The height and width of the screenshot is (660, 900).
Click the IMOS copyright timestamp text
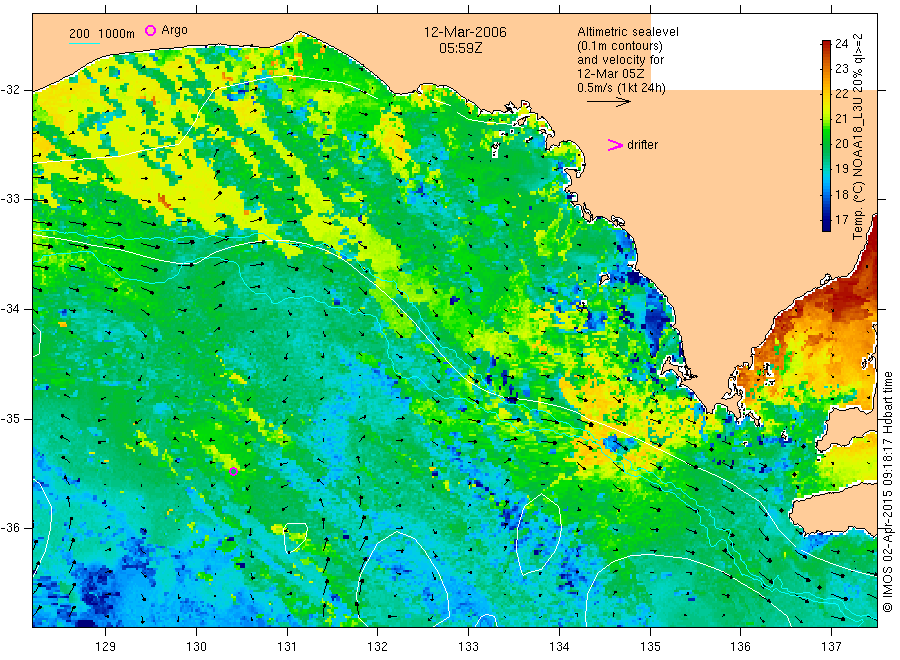pos(887,492)
